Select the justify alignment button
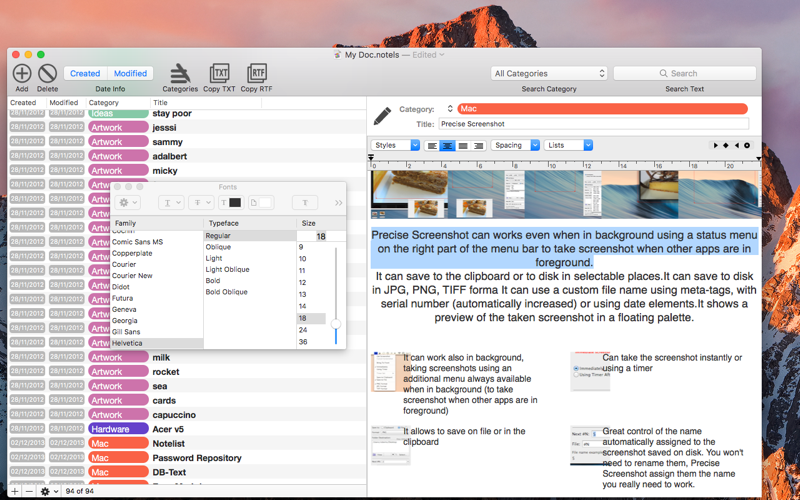 (x=463, y=145)
